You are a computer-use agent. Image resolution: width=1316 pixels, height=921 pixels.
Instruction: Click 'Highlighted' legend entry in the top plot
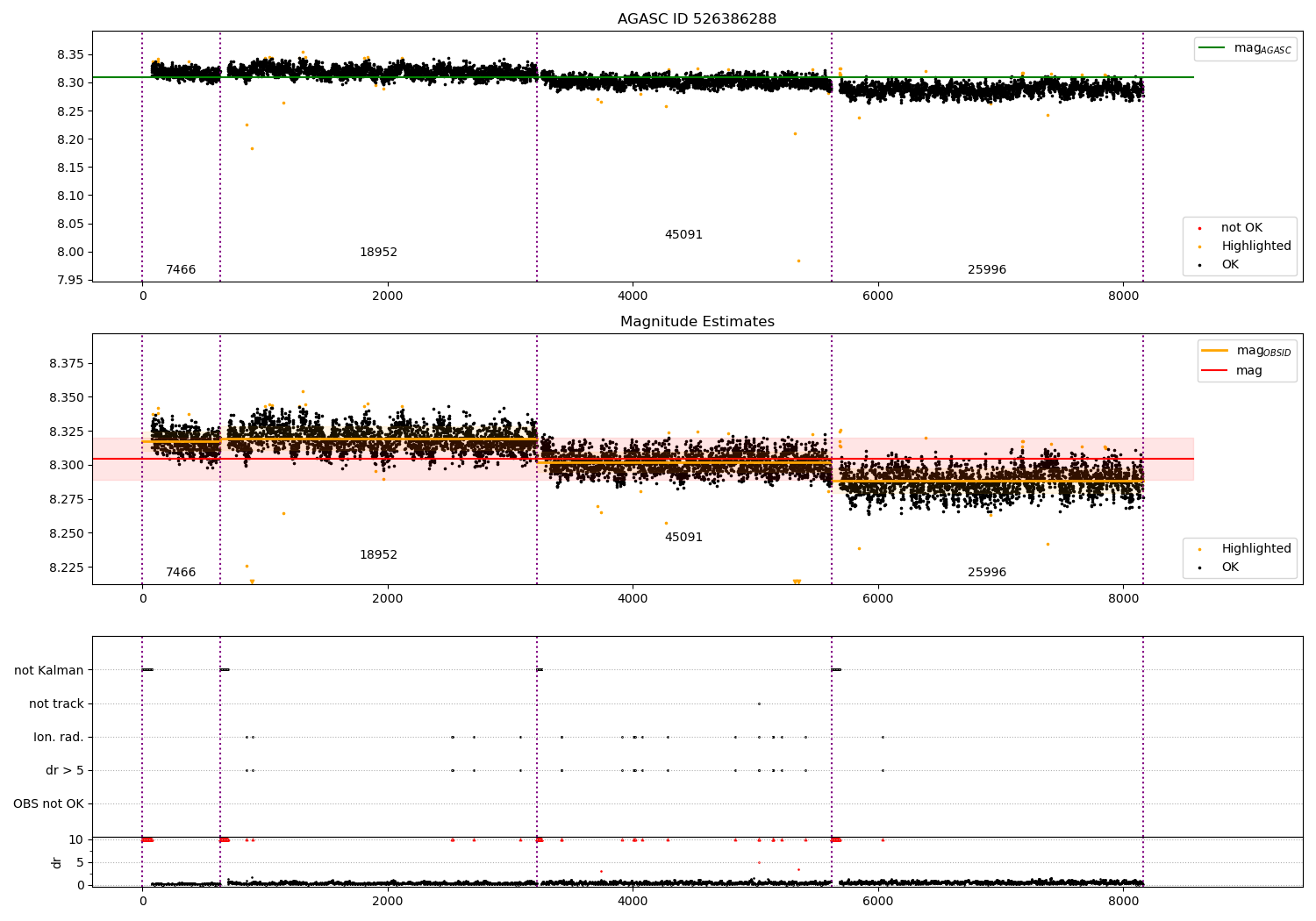[1245, 246]
